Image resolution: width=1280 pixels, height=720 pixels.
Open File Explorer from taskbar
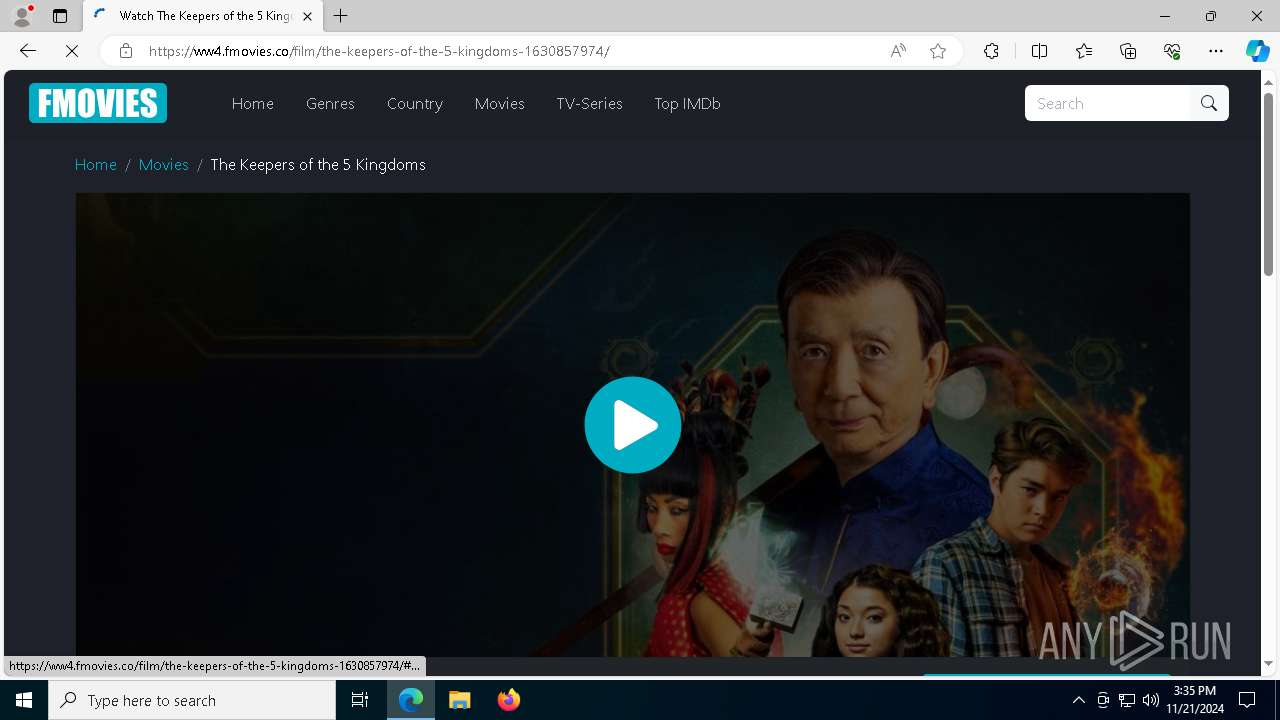(x=460, y=700)
